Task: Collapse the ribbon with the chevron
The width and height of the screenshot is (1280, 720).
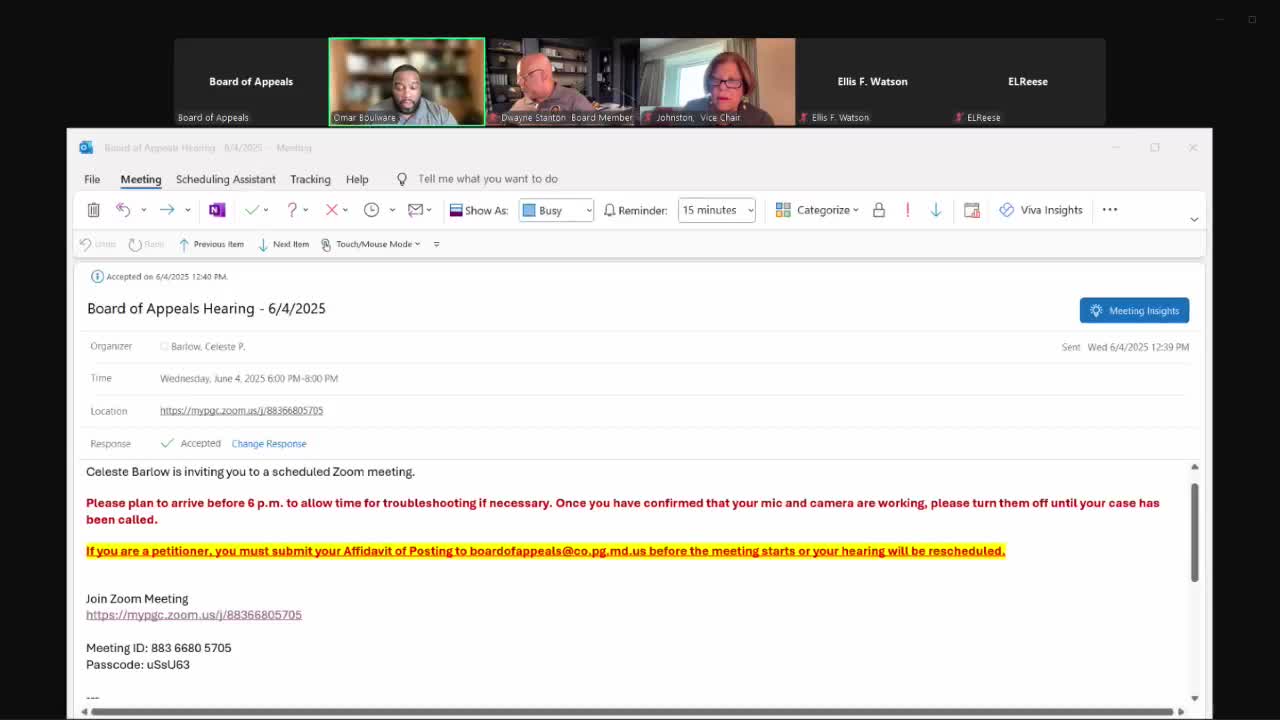Action: [1194, 219]
